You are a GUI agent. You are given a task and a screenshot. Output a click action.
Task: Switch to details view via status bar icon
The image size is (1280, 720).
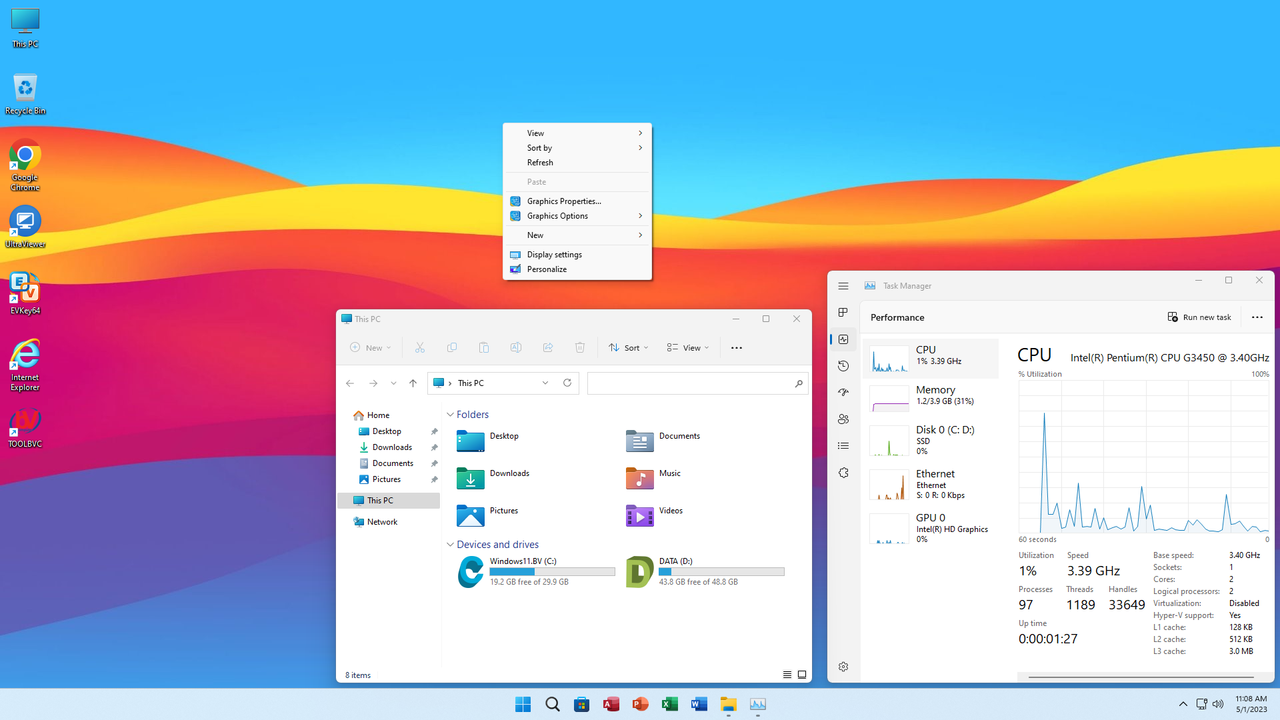point(788,675)
